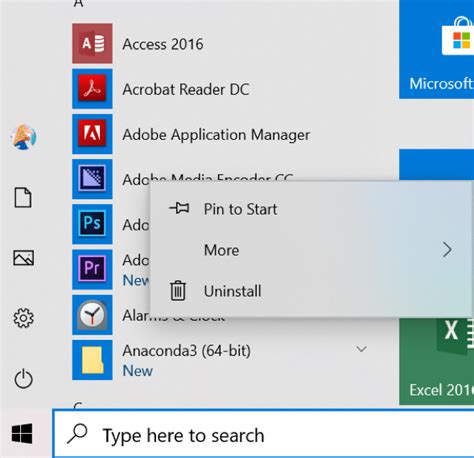Expand the More submenu arrow
474x458 pixels.
pos(447,250)
